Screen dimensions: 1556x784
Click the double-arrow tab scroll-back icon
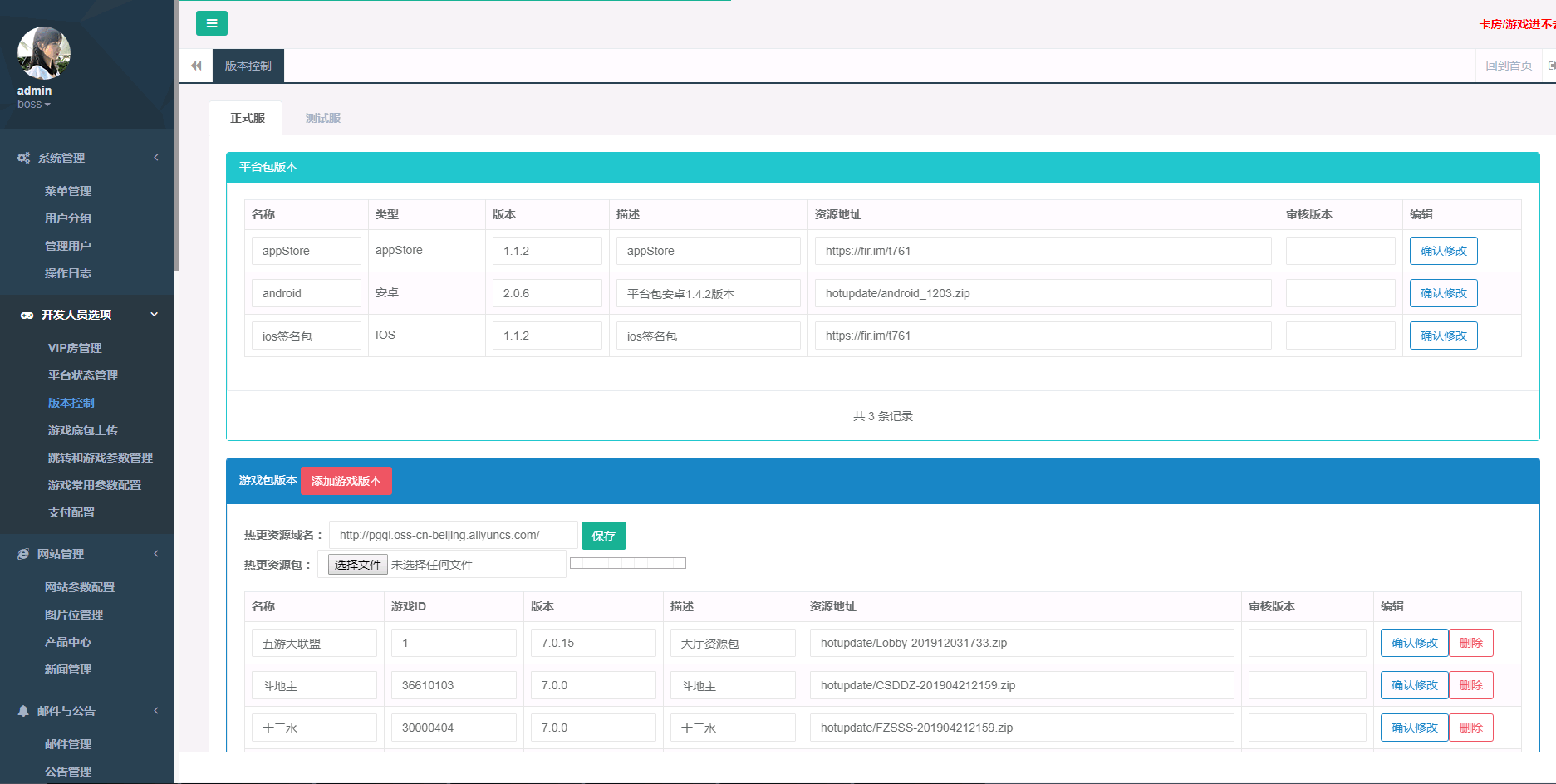coord(196,66)
